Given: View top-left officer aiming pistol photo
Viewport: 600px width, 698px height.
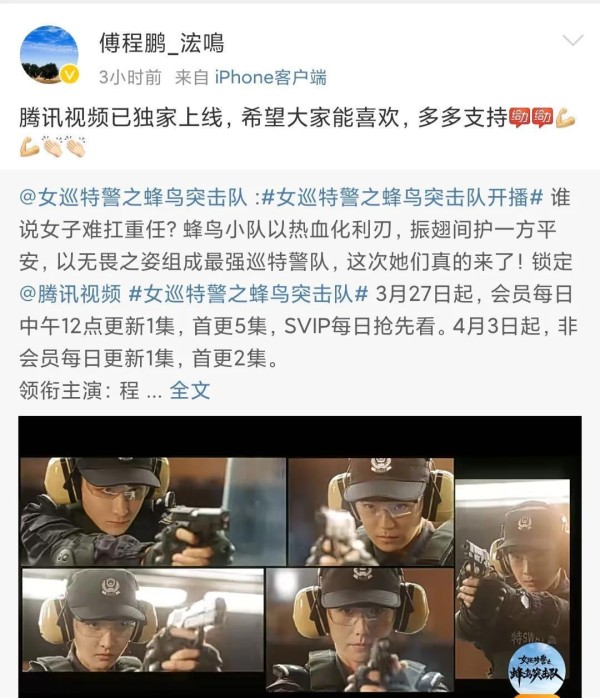Looking at the screenshot, I should [153, 512].
